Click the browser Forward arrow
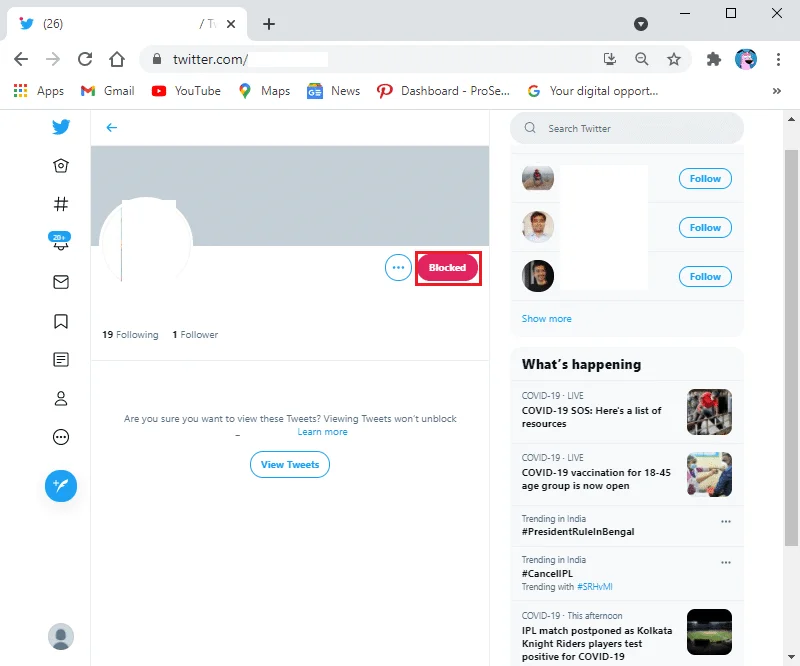This screenshot has width=800, height=666. tap(53, 59)
